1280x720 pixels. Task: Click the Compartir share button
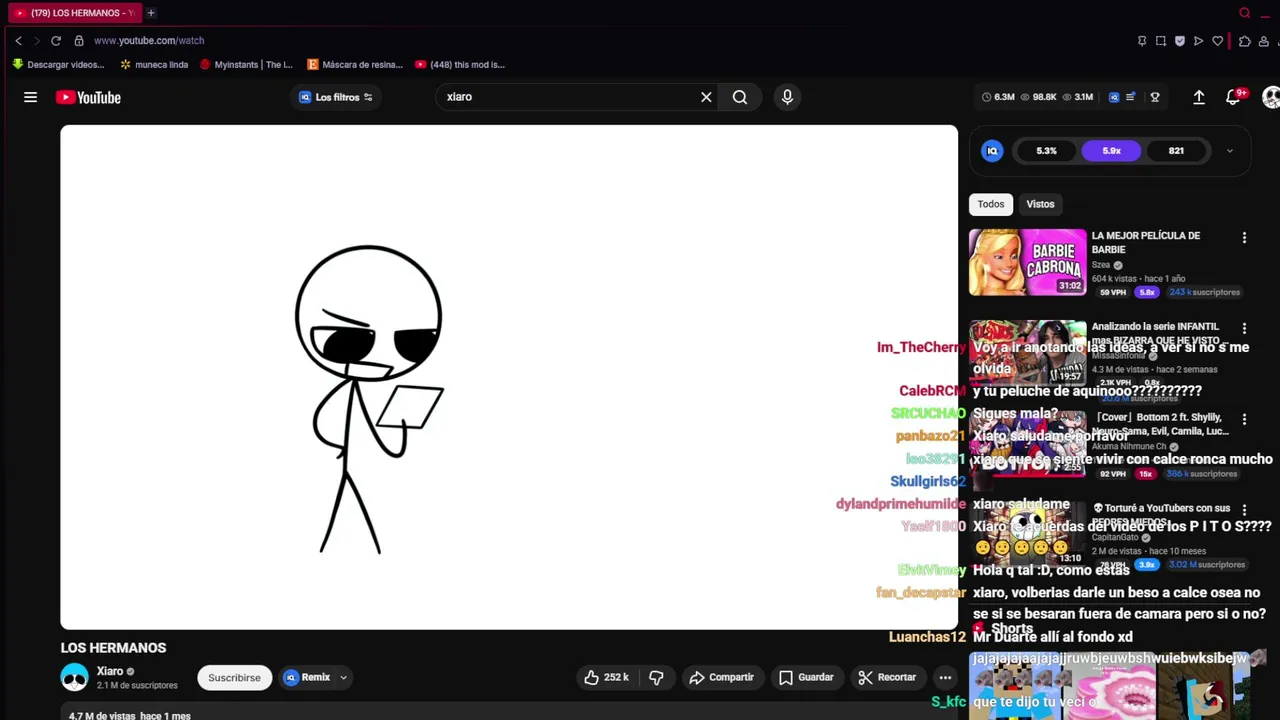coord(721,677)
